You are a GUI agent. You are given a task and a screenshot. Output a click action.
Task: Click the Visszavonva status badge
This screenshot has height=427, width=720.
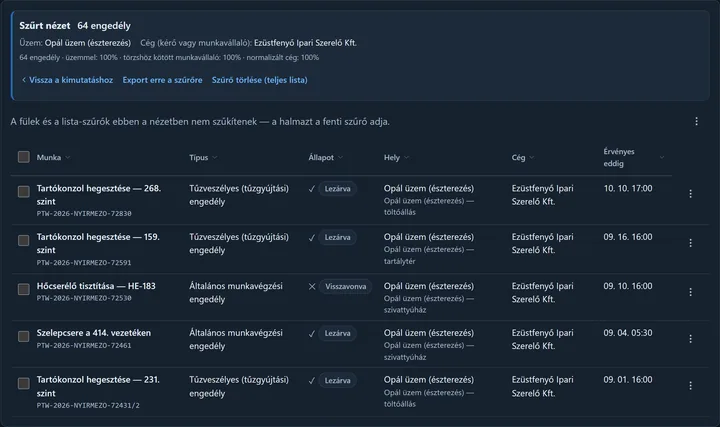point(346,287)
